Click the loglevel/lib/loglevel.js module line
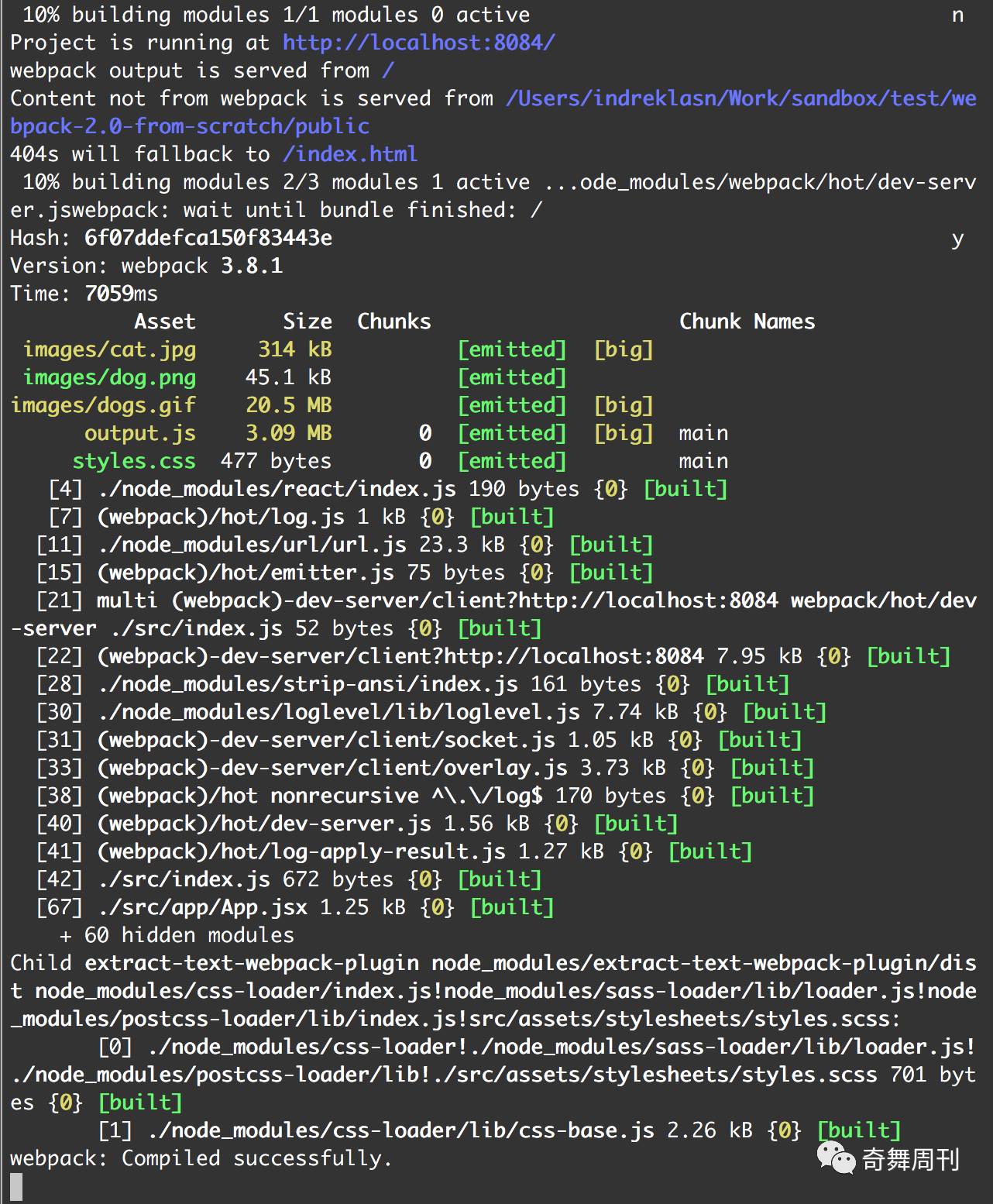The height and width of the screenshot is (1204, 993). 431,712
